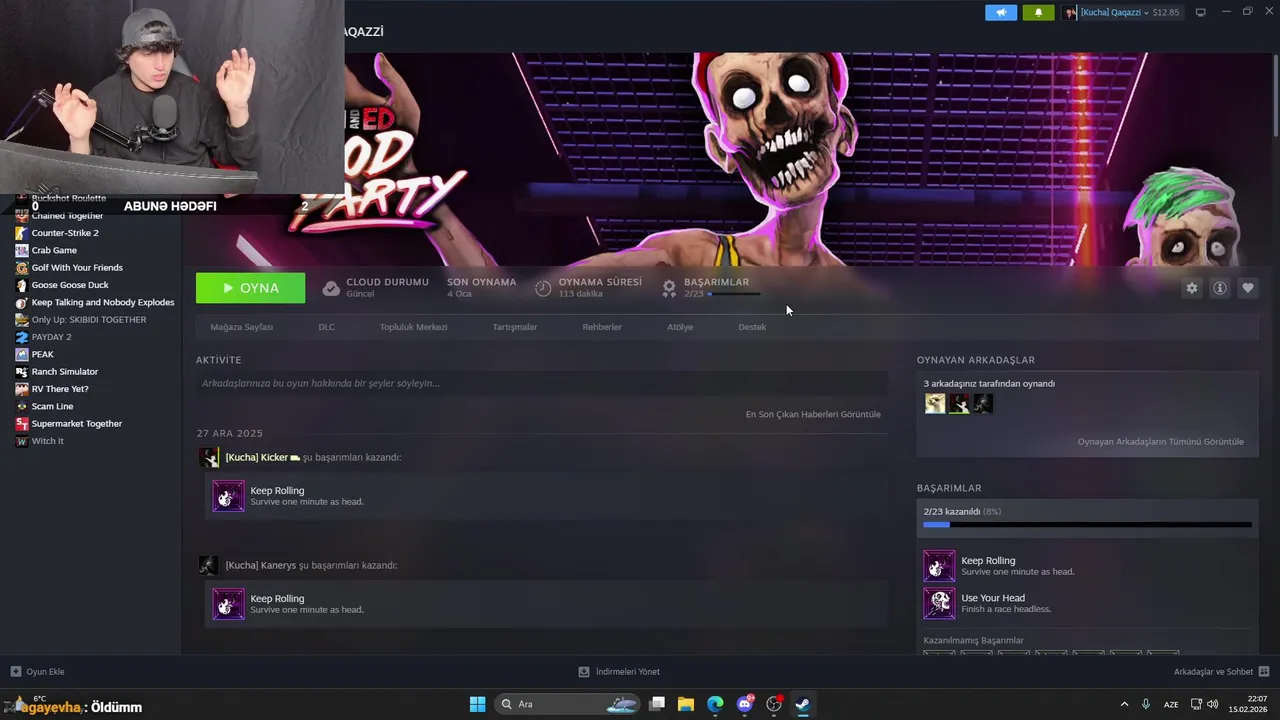Screen dimensions: 1280x720
Task: Select Only Up: SKIBIDI TOGETHER entry
Action: tap(89, 319)
